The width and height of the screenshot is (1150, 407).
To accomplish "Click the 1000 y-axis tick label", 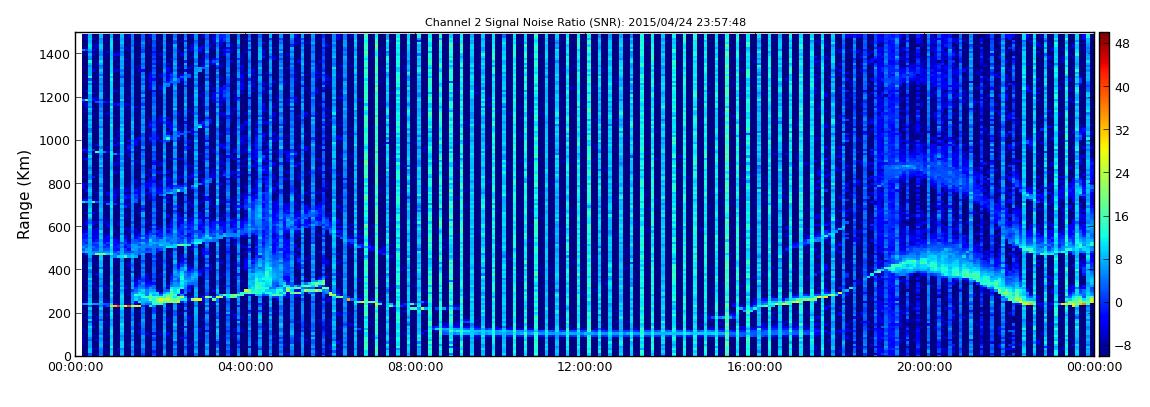I will (56, 141).
